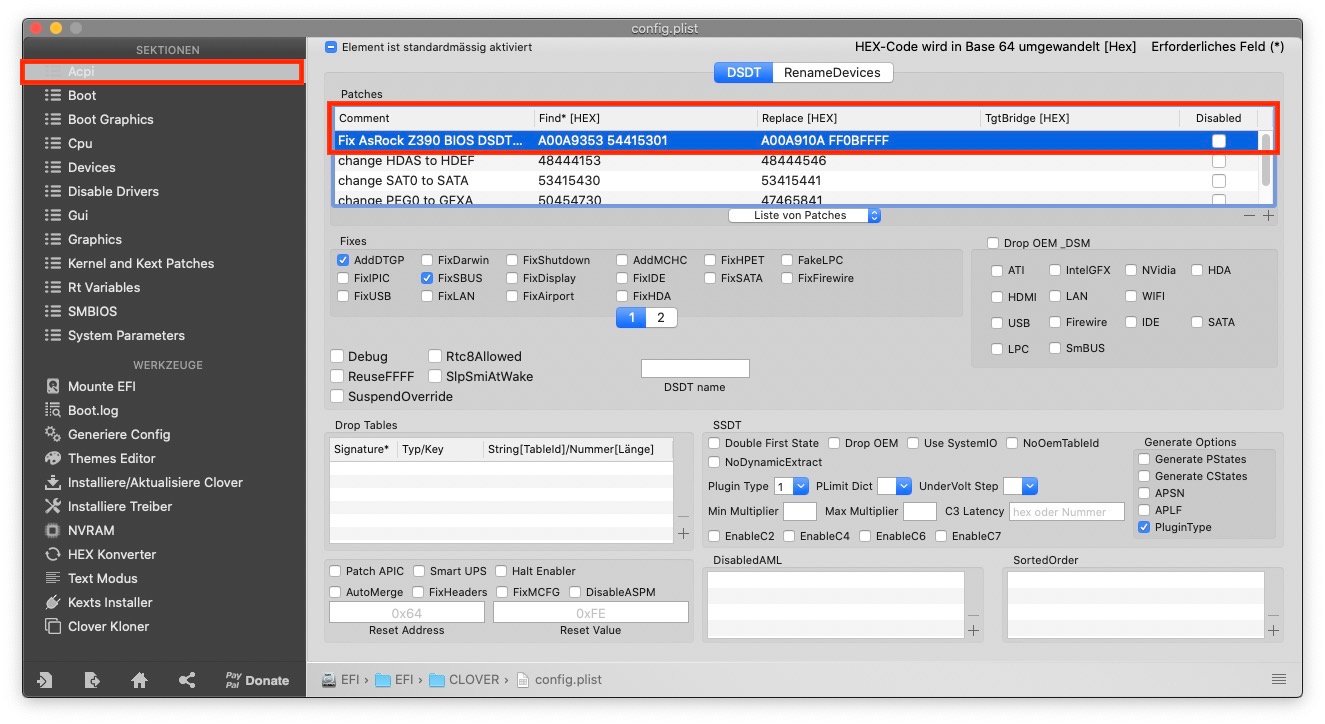
Task: Click the export config icon in bottom bar
Action: coord(92,681)
